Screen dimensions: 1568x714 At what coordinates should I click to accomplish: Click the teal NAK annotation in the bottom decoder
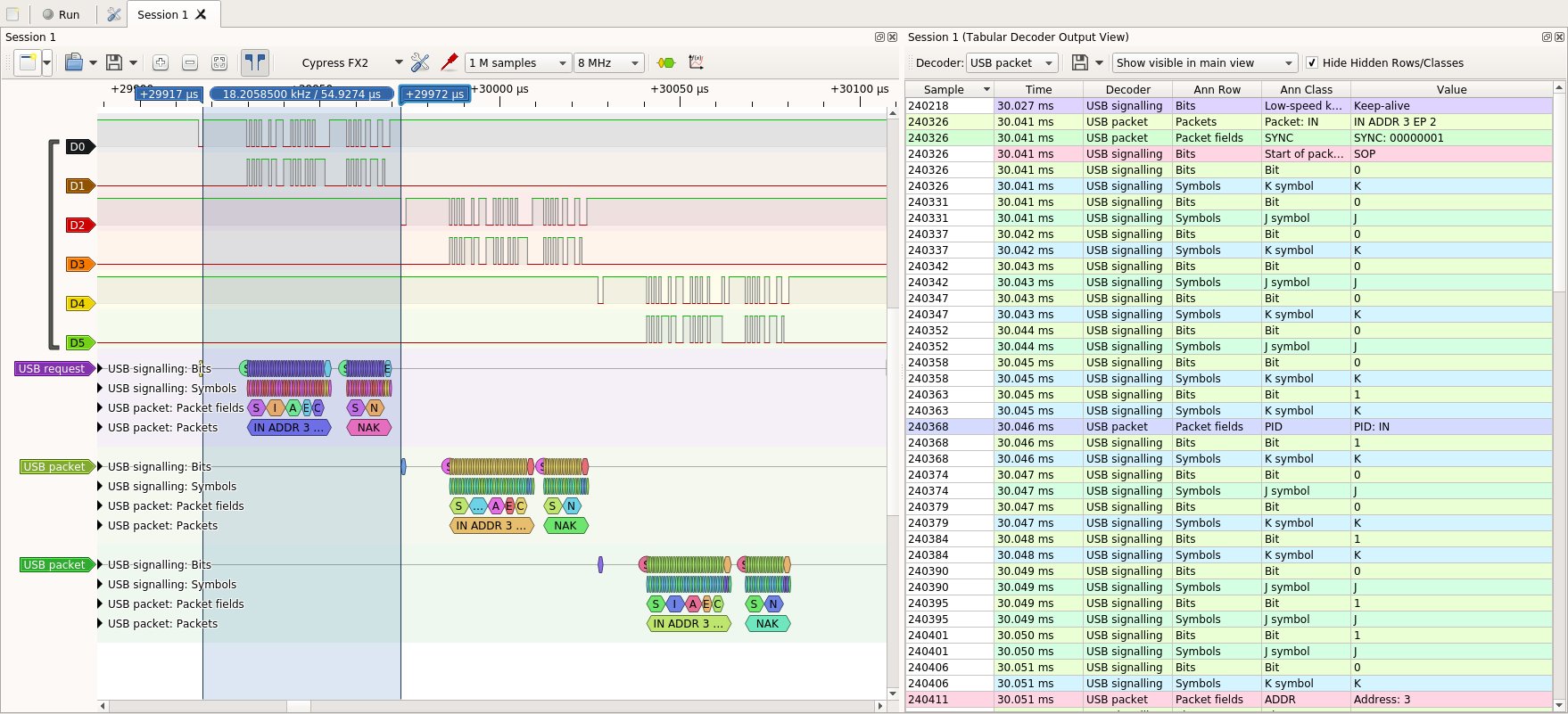[768, 623]
